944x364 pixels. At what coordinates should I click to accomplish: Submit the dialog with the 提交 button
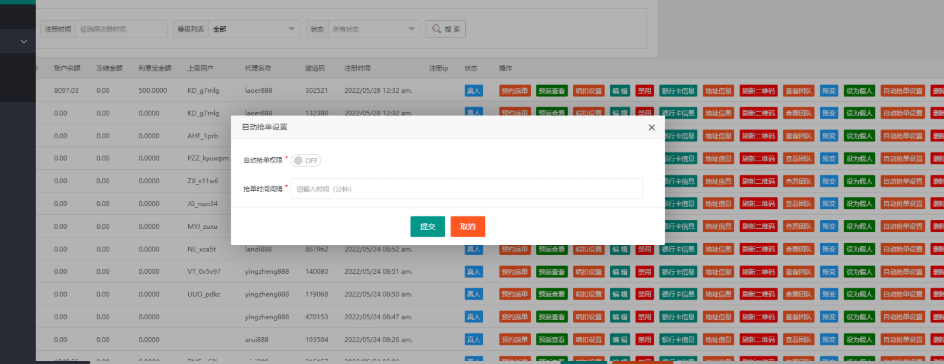pos(427,227)
